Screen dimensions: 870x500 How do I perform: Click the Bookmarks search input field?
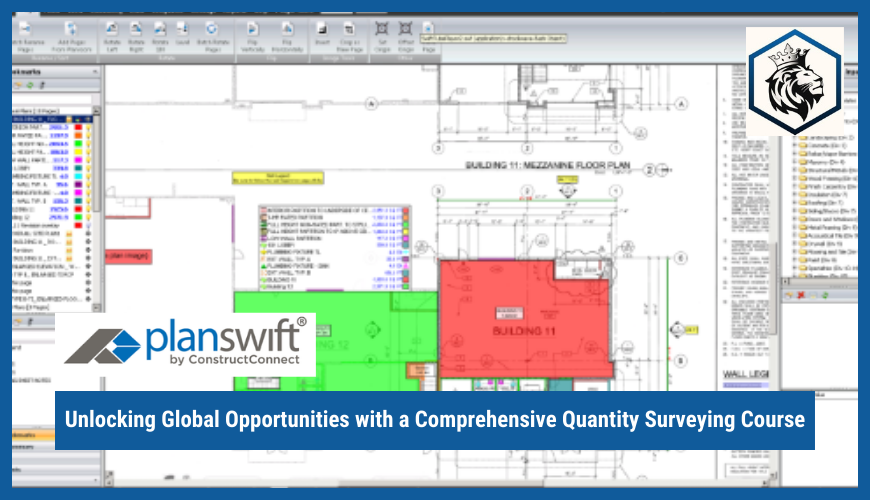coord(52,99)
